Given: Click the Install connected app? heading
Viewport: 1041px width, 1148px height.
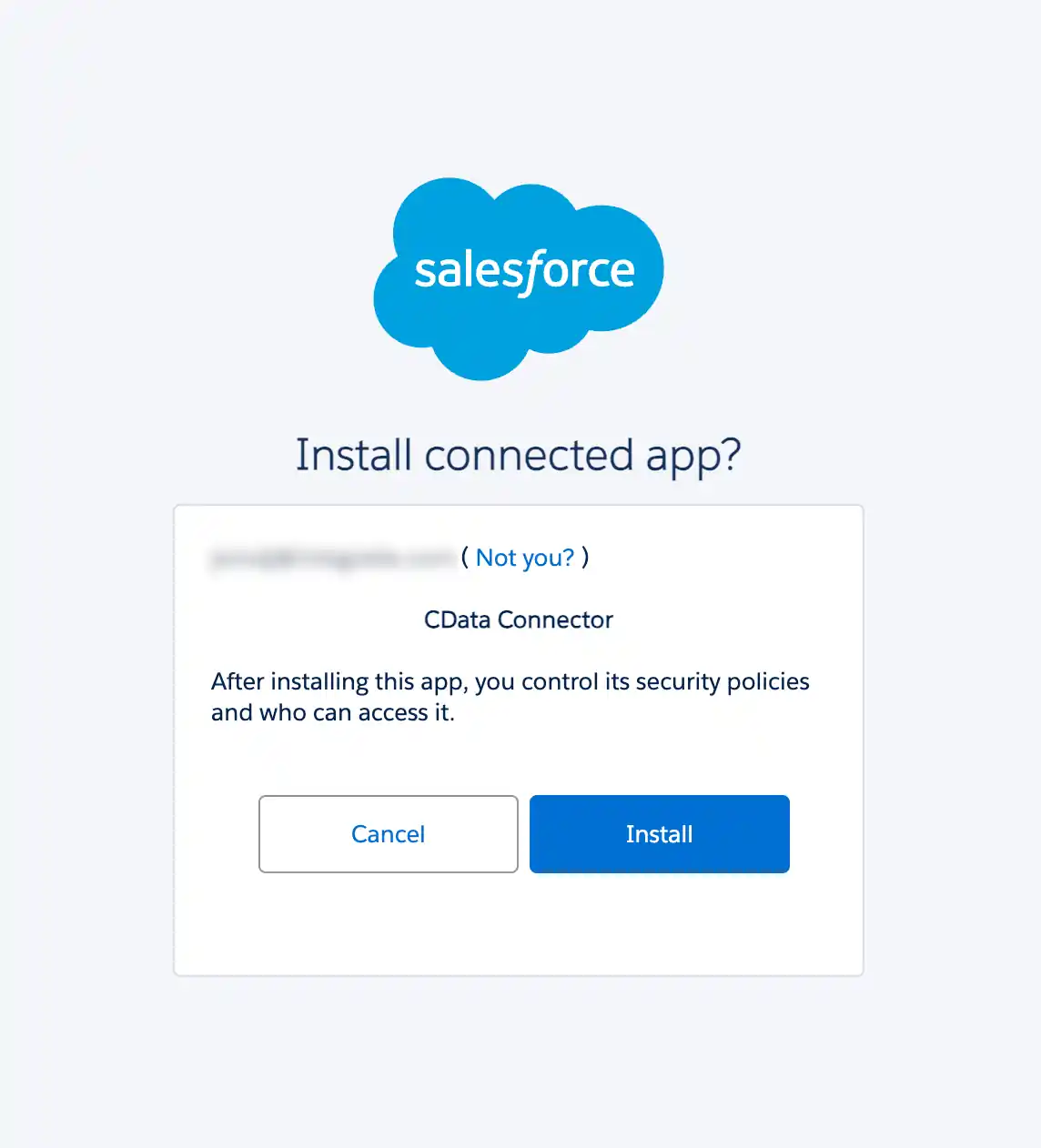Looking at the screenshot, I should tap(519, 455).
